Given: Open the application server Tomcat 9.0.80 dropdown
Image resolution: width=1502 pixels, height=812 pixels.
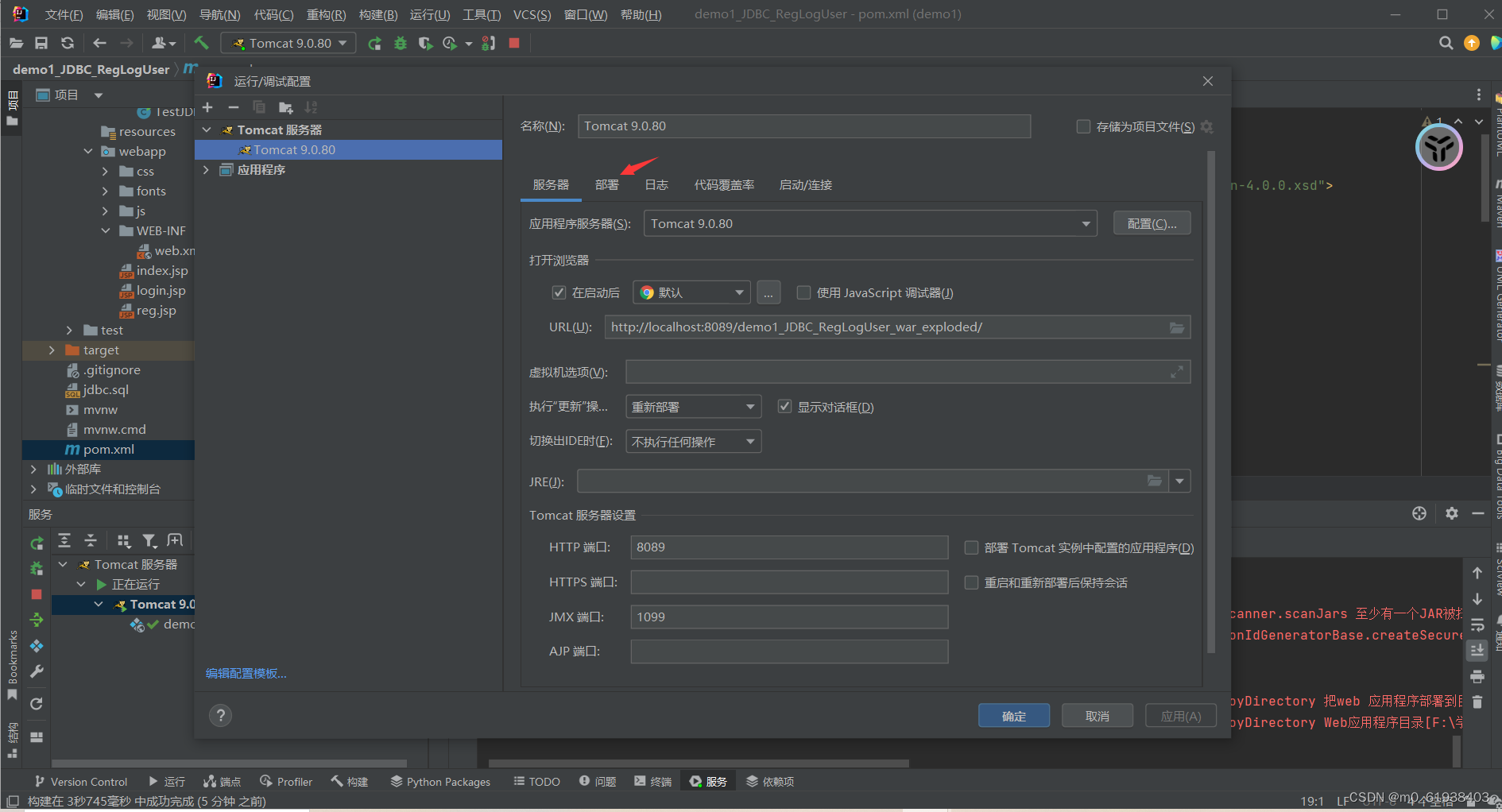Looking at the screenshot, I should tap(870, 223).
